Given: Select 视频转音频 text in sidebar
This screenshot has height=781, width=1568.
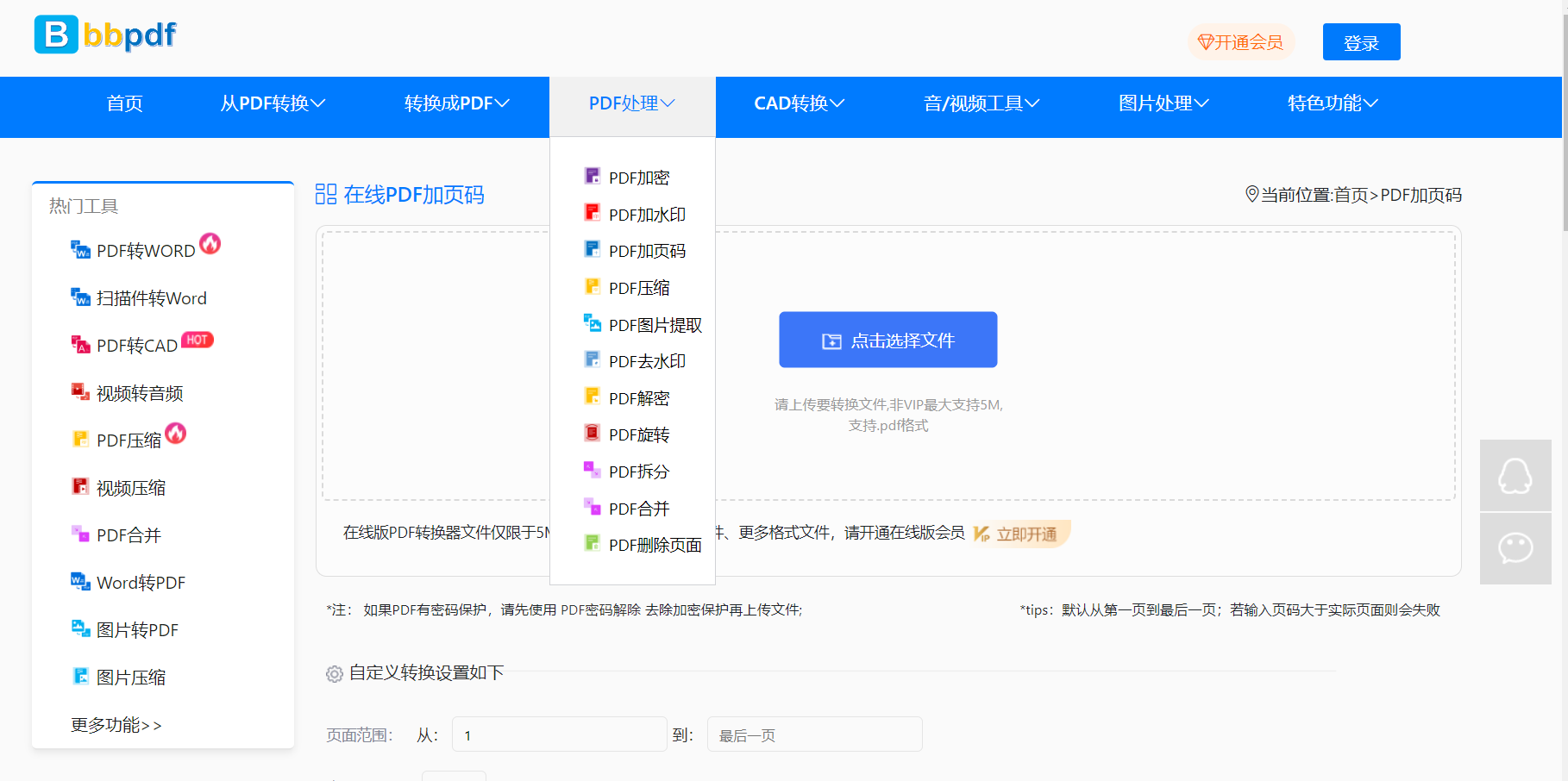Looking at the screenshot, I should coord(140,393).
